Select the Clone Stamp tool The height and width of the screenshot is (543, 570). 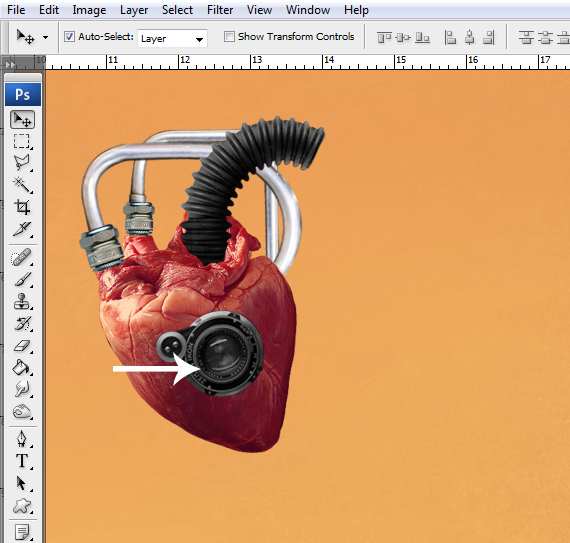click(22, 302)
